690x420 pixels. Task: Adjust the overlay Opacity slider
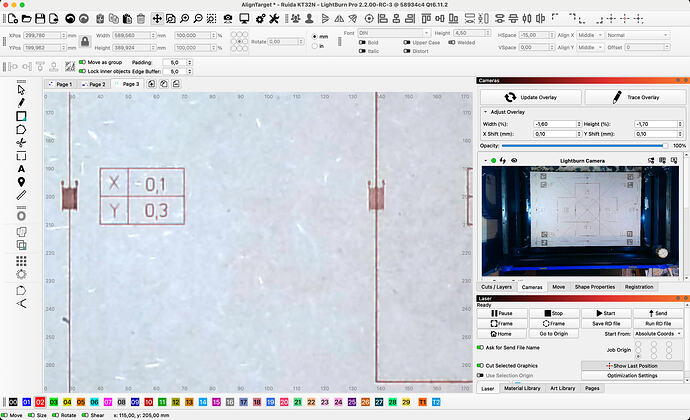click(584, 146)
